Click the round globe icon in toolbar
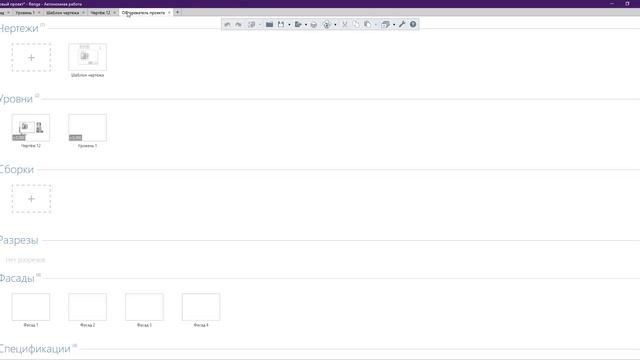Image resolution: width=640 pixels, height=360 pixels. point(327,24)
